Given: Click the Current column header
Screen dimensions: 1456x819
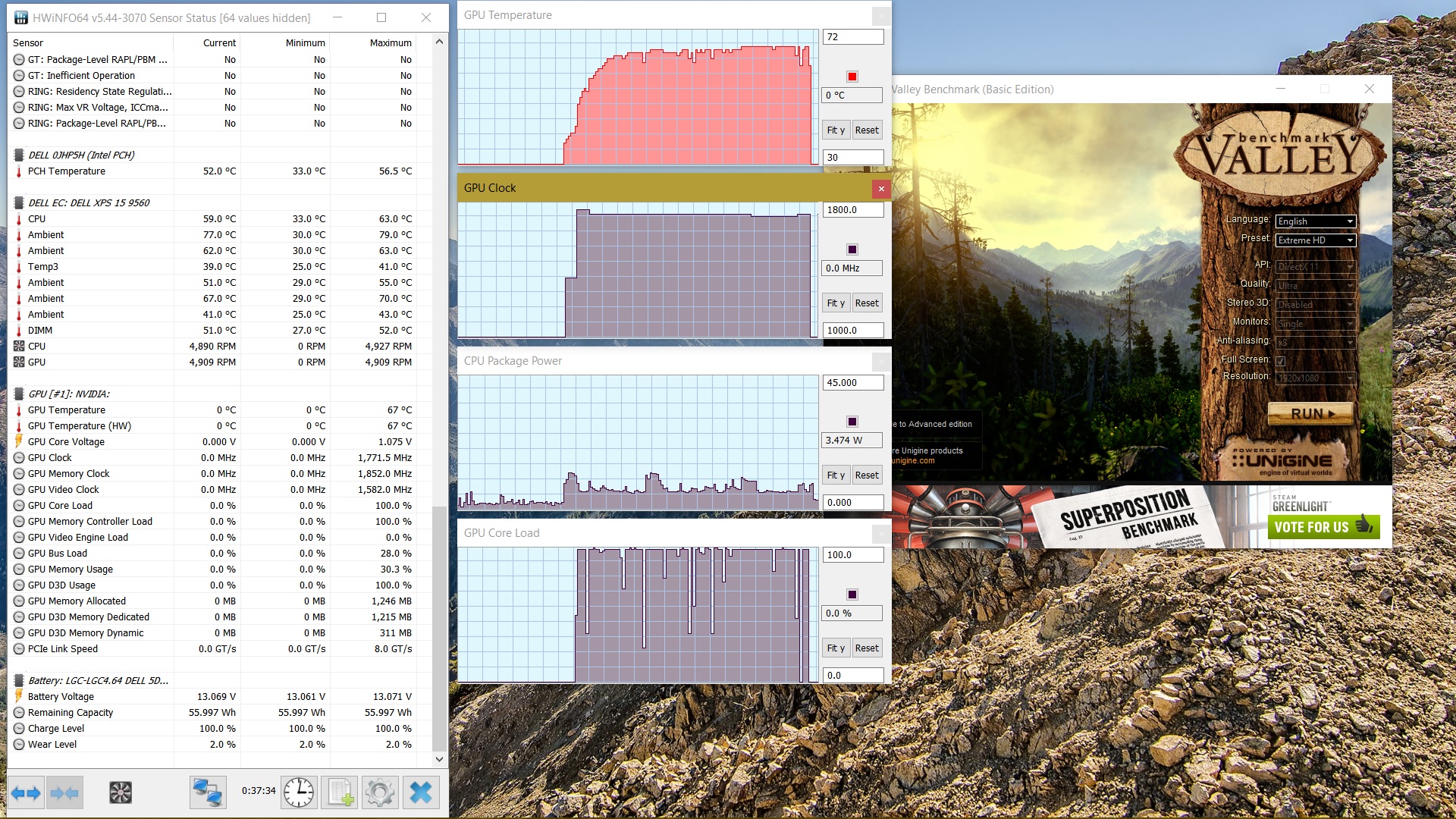Looking at the screenshot, I should (x=207, y=43).
